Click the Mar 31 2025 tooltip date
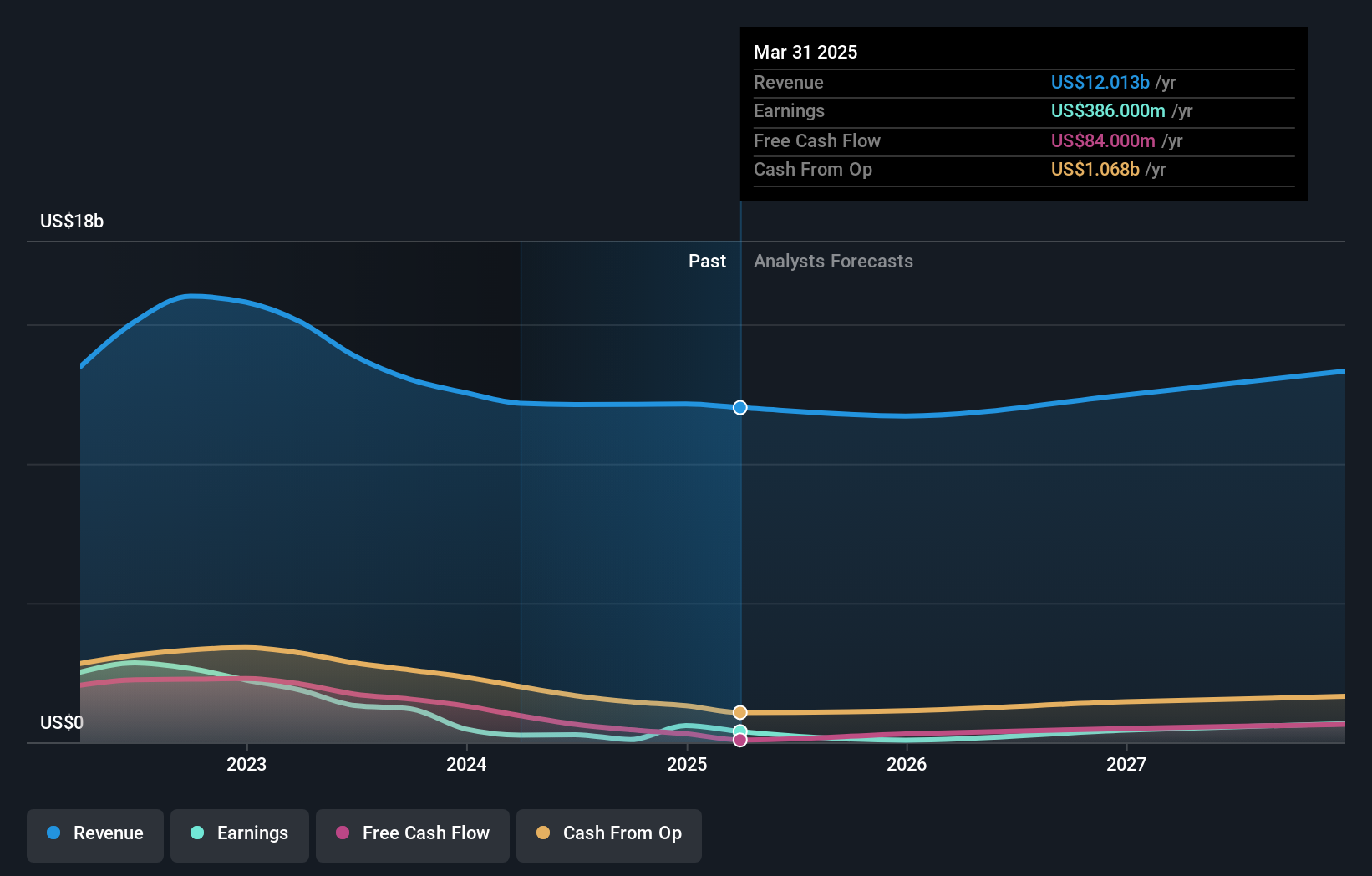 pyautogui.click(x=805, y=52)
